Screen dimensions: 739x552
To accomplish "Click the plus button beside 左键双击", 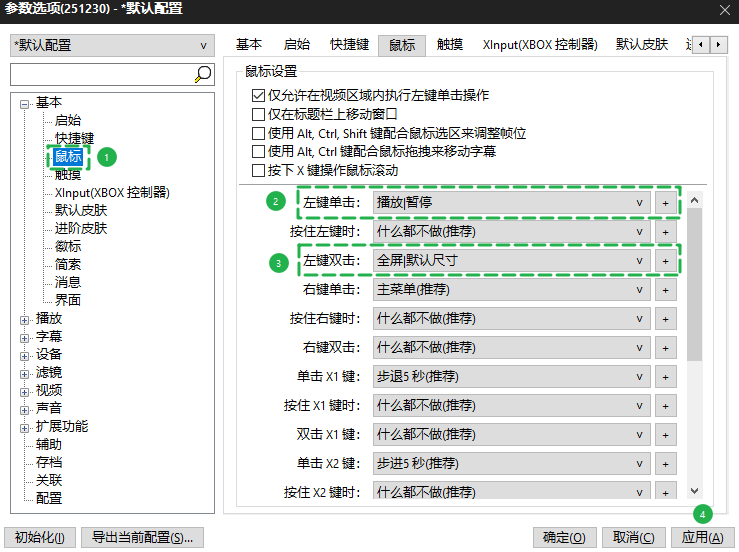I will [666, 260].
